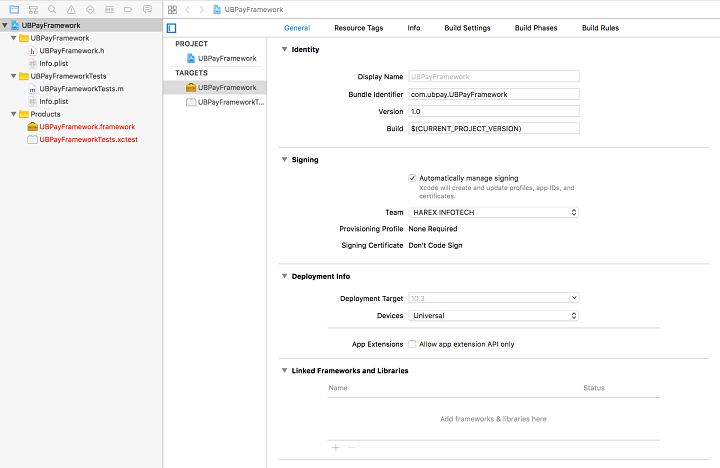Collapse the Identity section
Viewport: 720px width, 468px height.
click(284, 49)
